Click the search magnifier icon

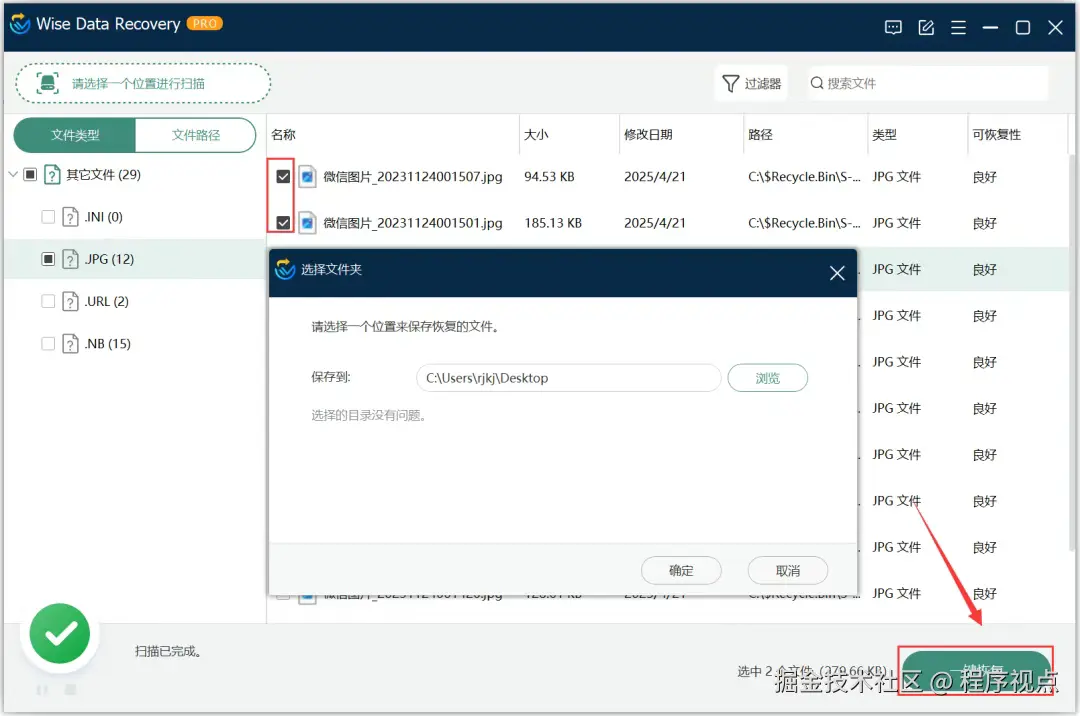(x=817, y=83)
